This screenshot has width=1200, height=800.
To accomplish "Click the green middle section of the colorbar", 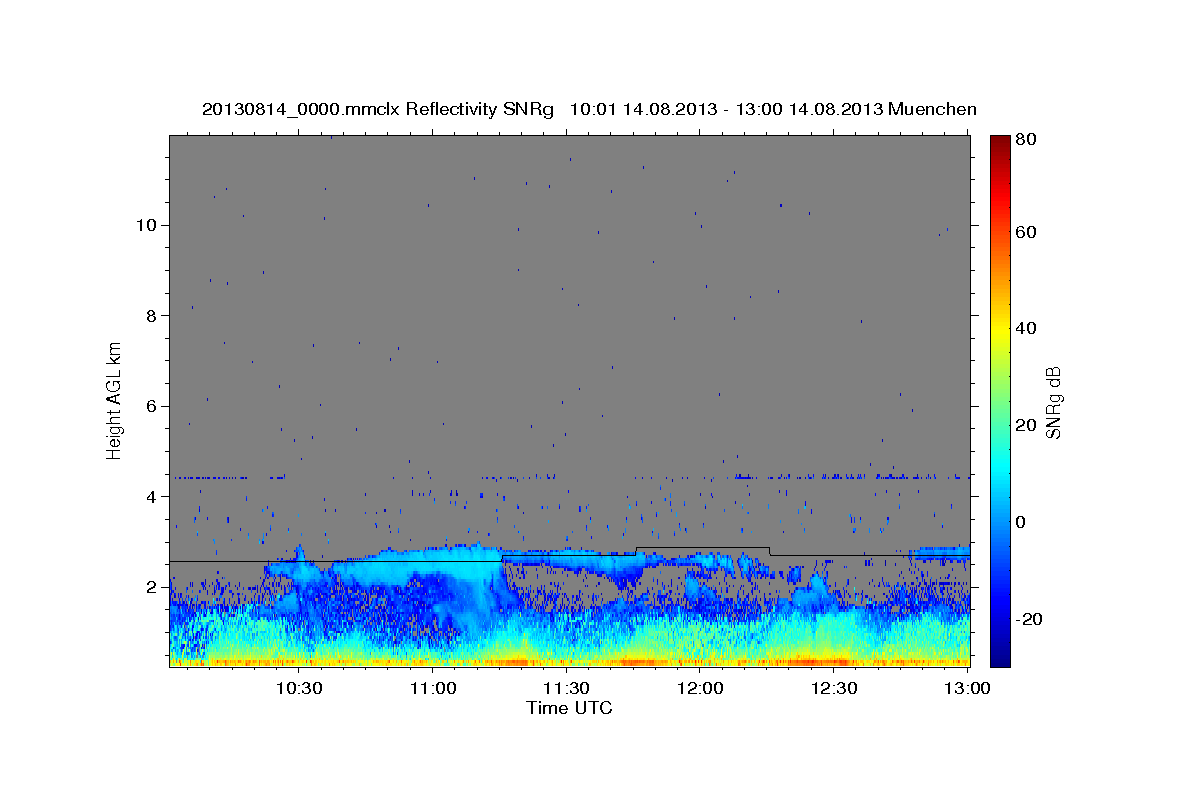I will click(1000, 400).
